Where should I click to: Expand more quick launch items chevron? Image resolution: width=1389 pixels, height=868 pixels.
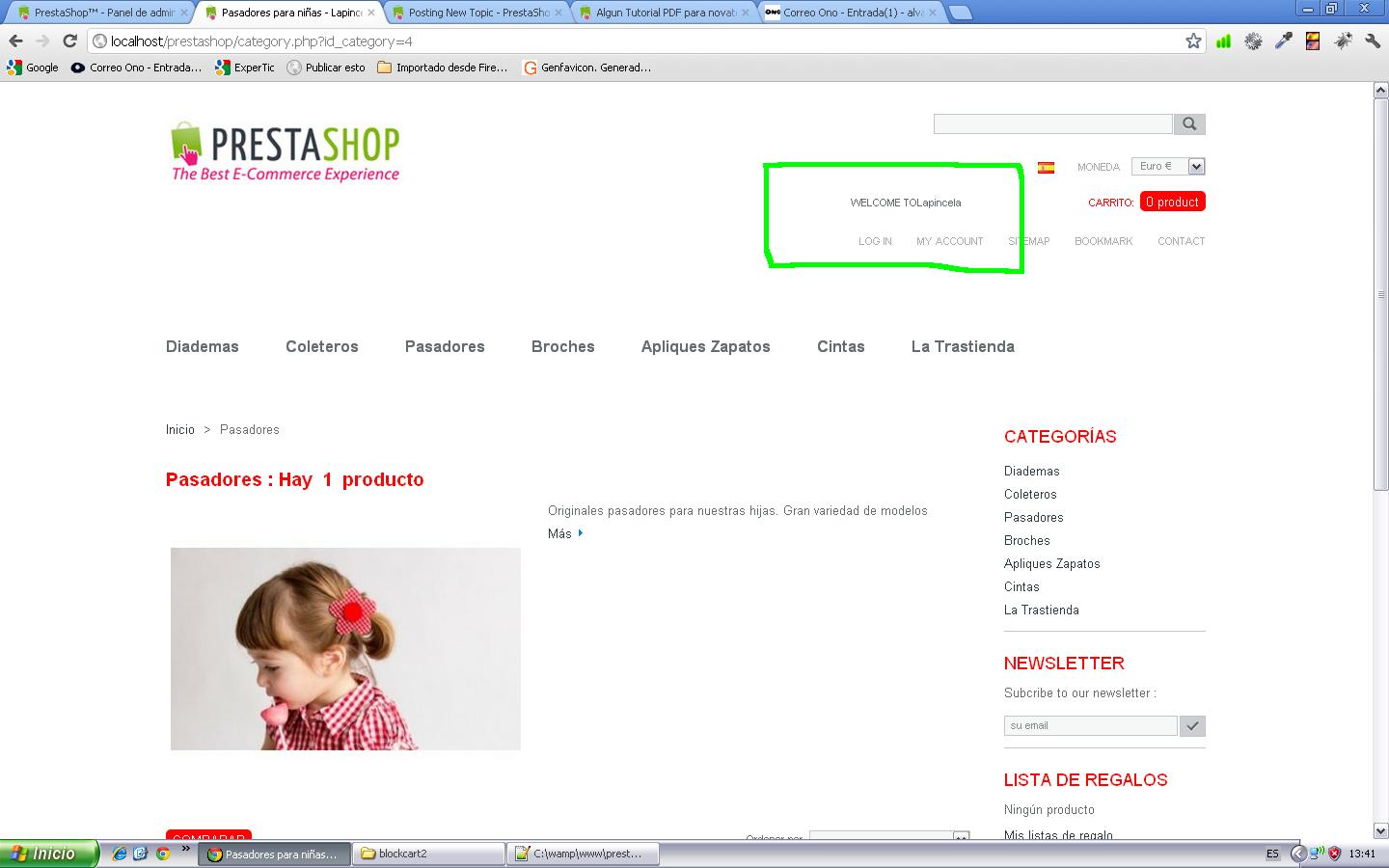click(185, 850)
